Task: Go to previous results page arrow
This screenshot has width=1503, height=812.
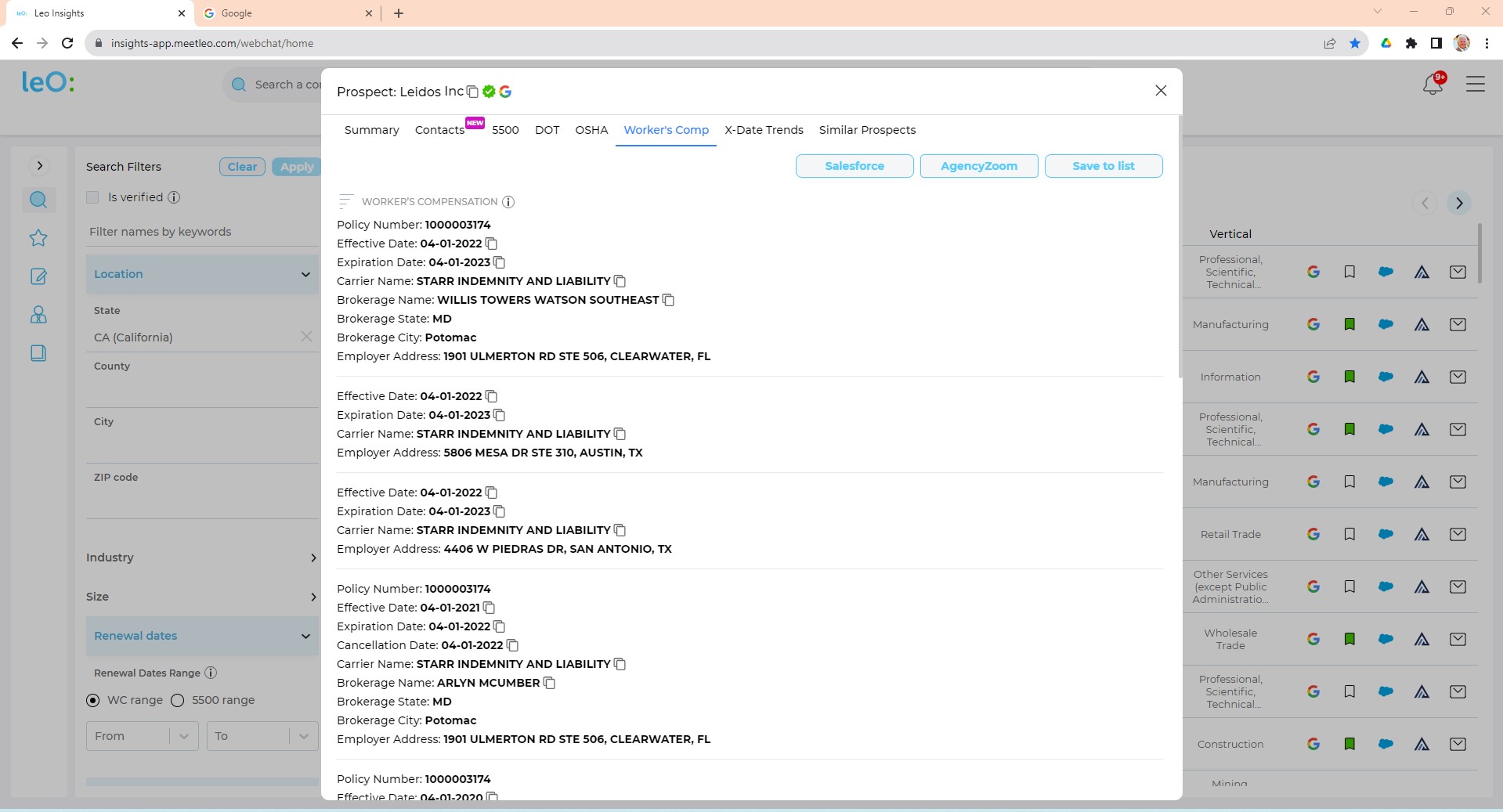Action: tap(1425, 204)
